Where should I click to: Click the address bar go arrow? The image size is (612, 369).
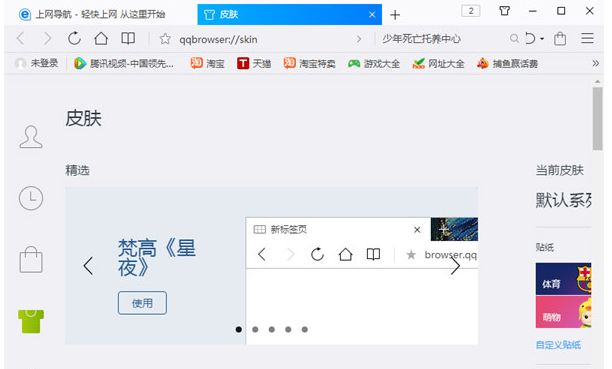click(359, 39)
